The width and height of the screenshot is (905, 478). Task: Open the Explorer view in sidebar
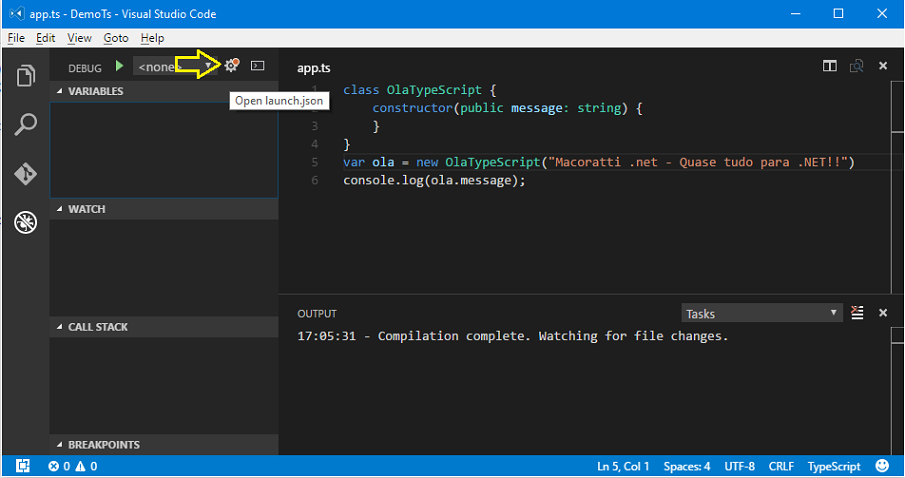tap(25, 76)
